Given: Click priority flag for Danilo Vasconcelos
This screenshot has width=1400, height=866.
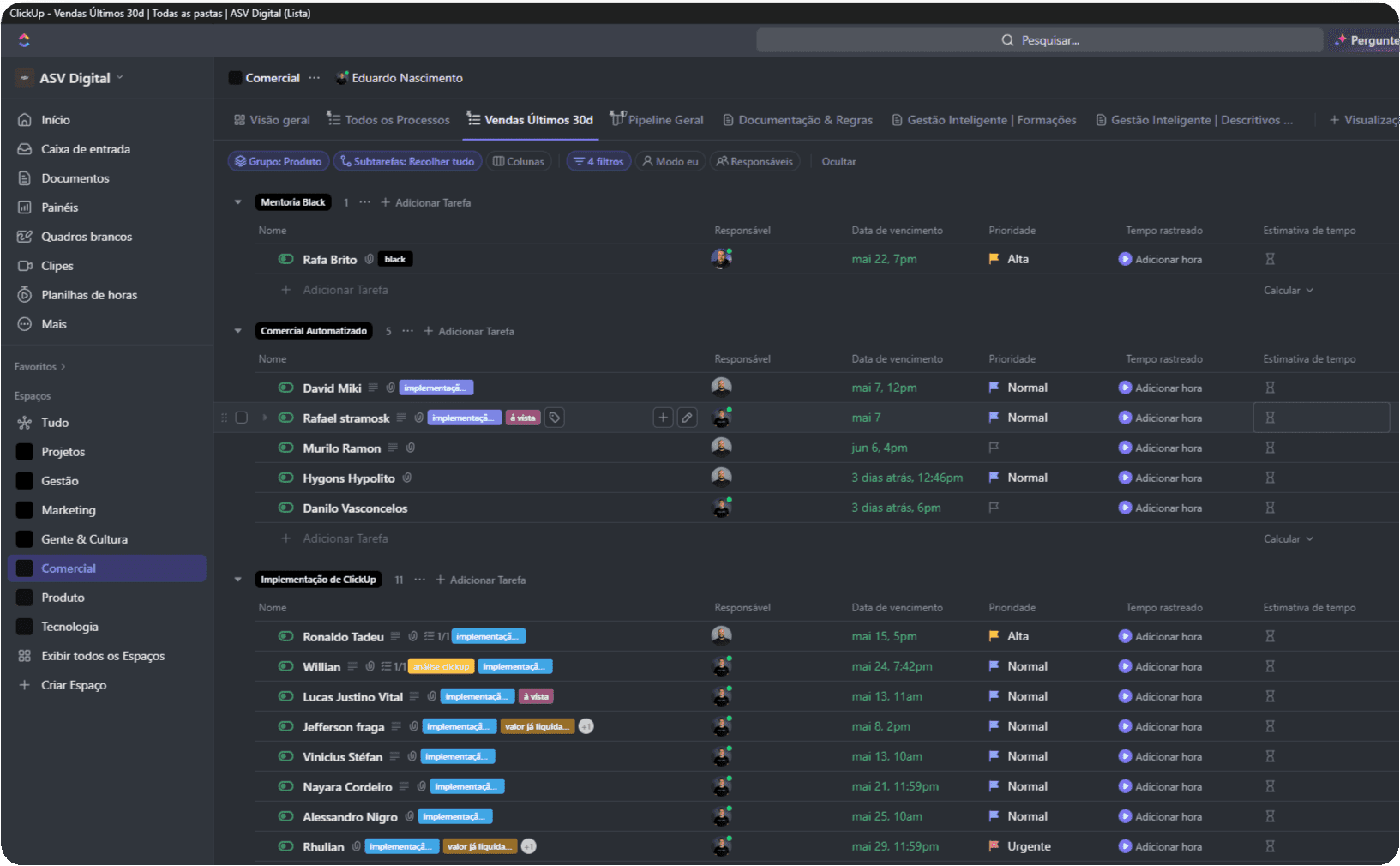Looking at the screenshot, I should [994, 508].
